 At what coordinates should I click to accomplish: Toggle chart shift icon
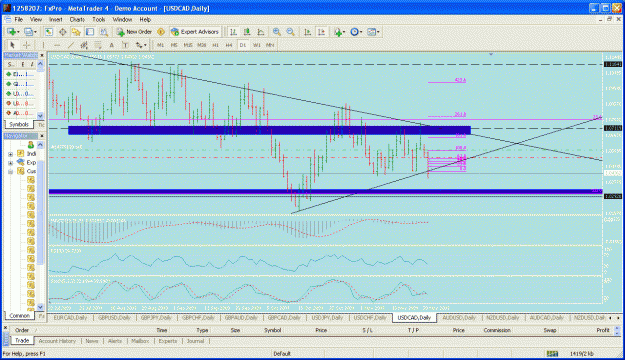(x=321, y=32)
